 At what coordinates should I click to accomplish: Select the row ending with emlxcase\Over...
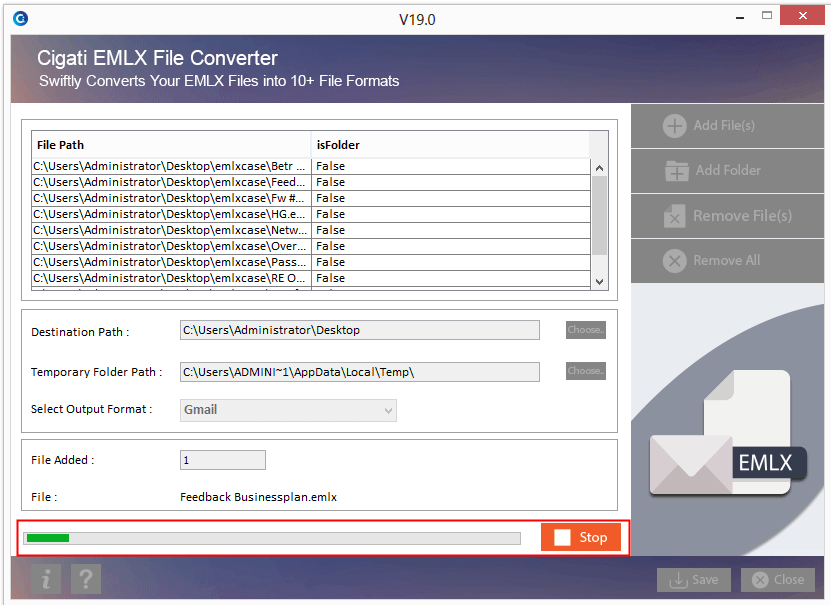coord(311,246)
